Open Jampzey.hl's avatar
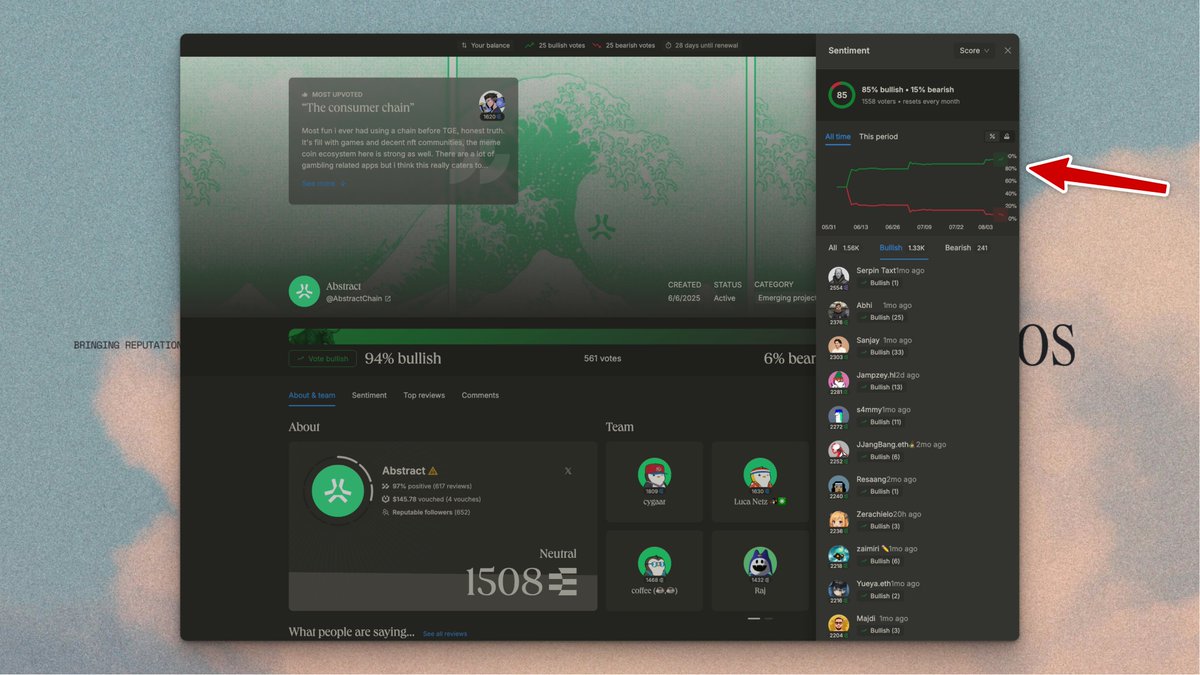The height and width of the screenshot is (675, 1200). 839,381
